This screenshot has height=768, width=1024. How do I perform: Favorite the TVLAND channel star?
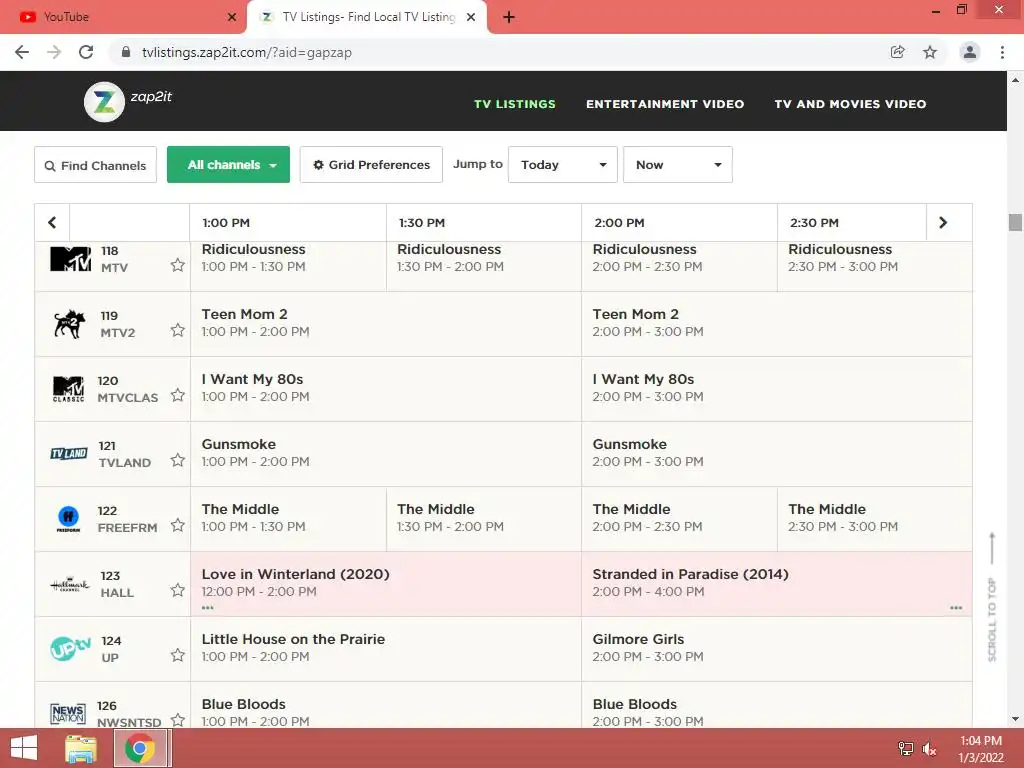click(178, 460)
